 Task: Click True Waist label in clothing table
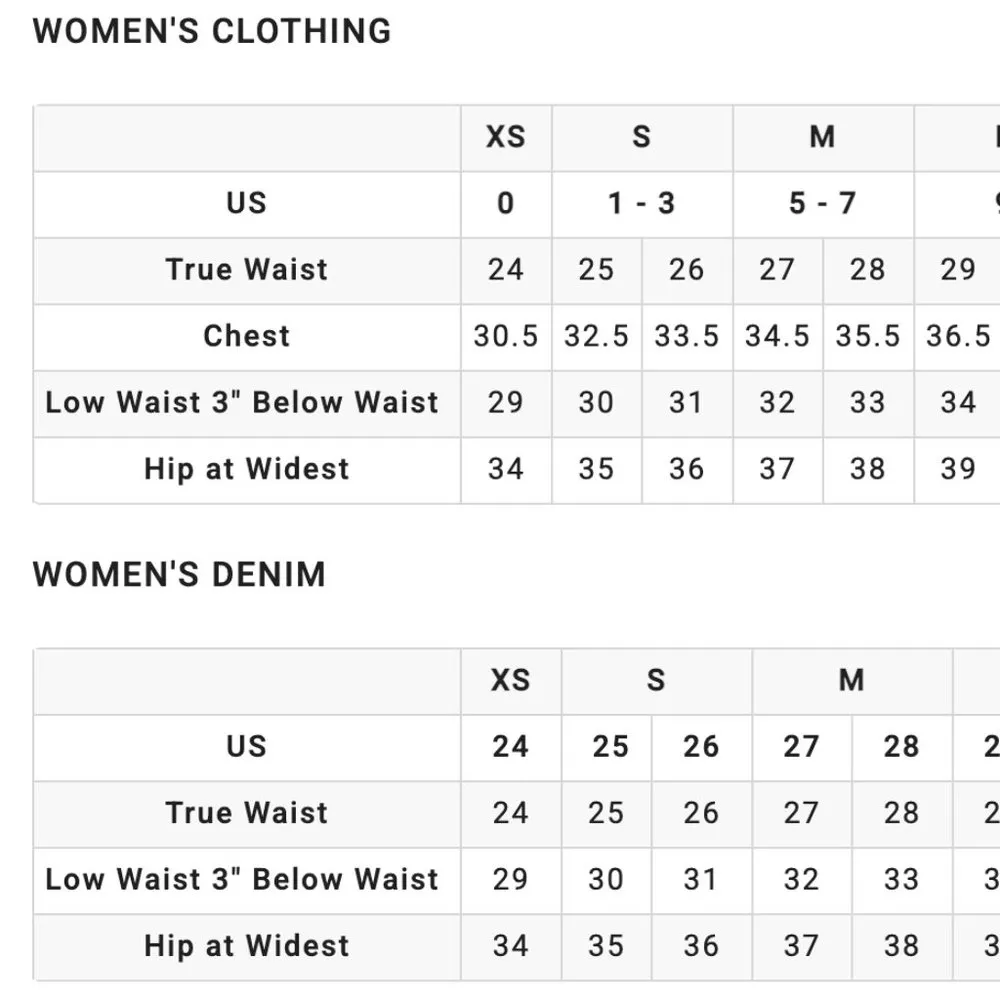tap(246, 270)
